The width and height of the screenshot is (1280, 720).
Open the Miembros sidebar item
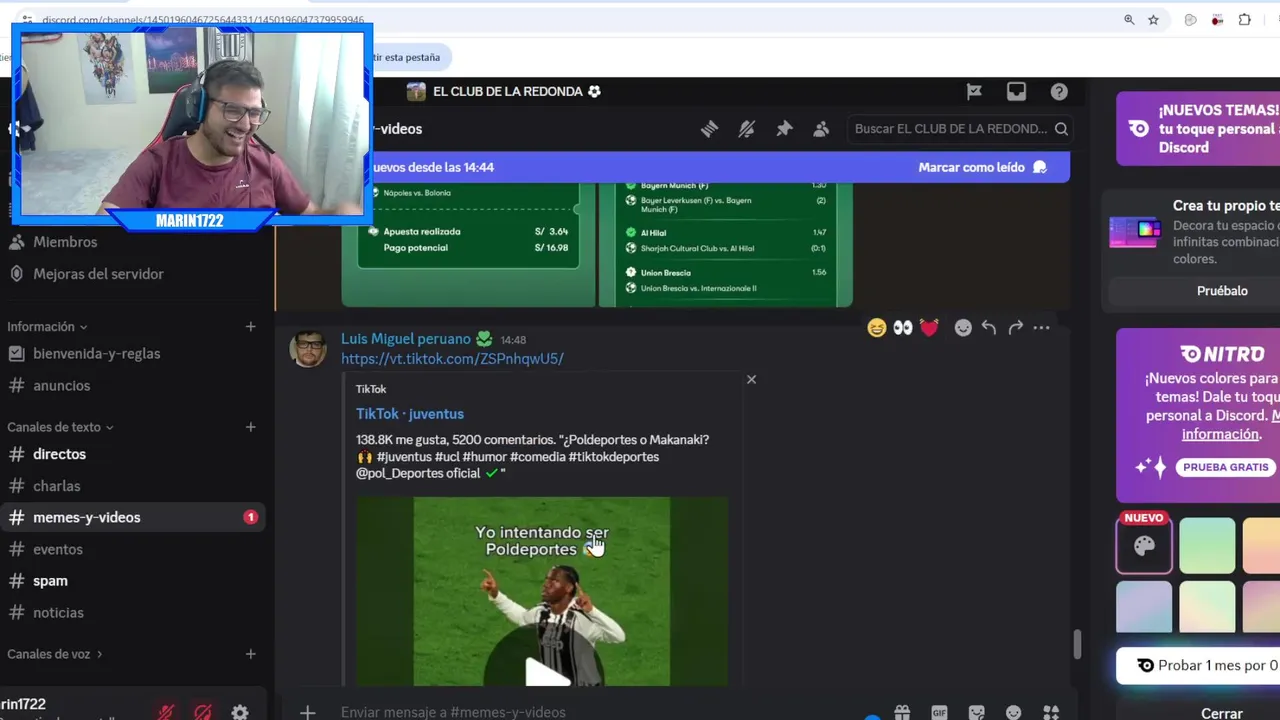click(x=65, y=242)
